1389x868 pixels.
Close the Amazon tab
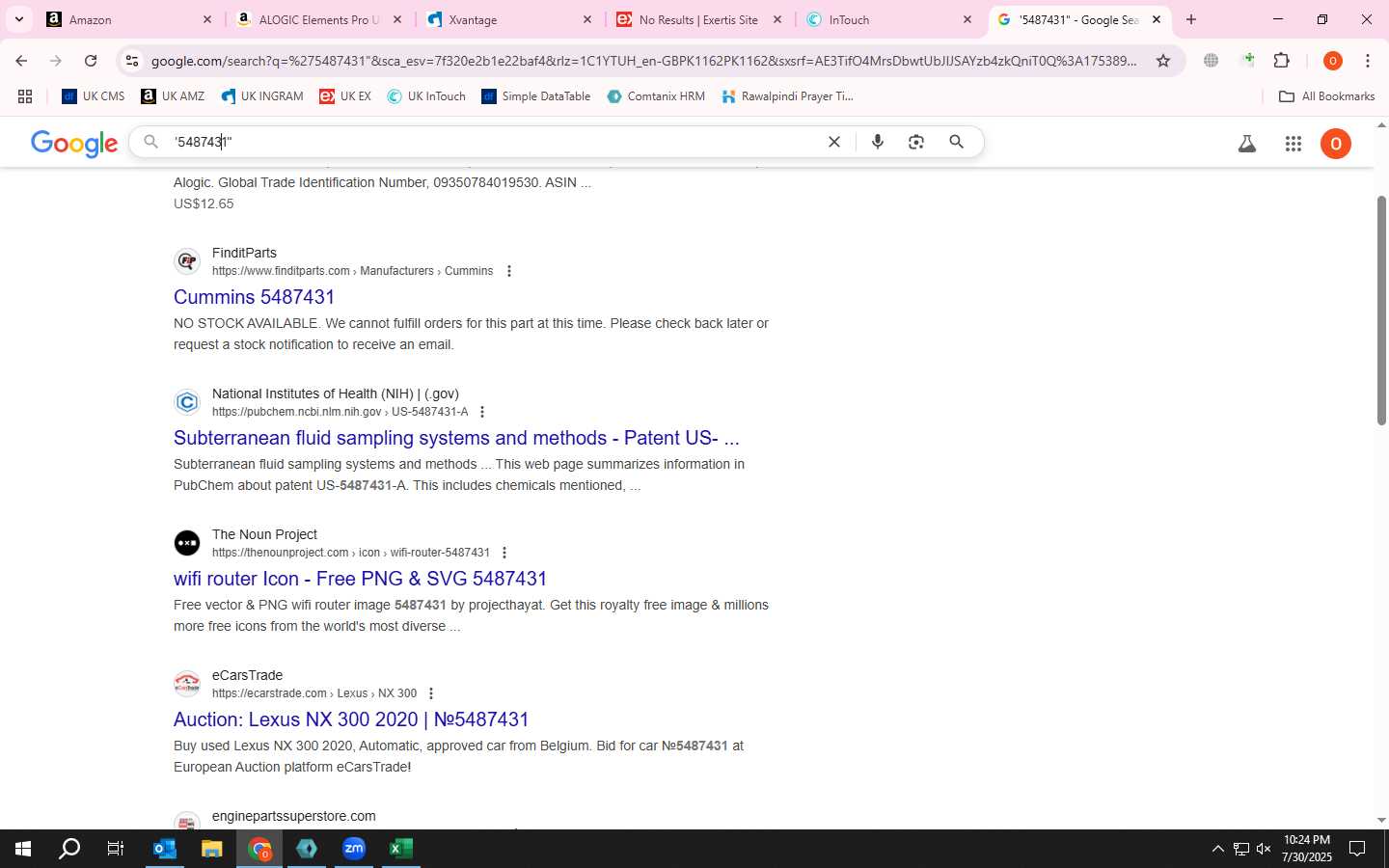pyautogui.click(x=207, y=19)
